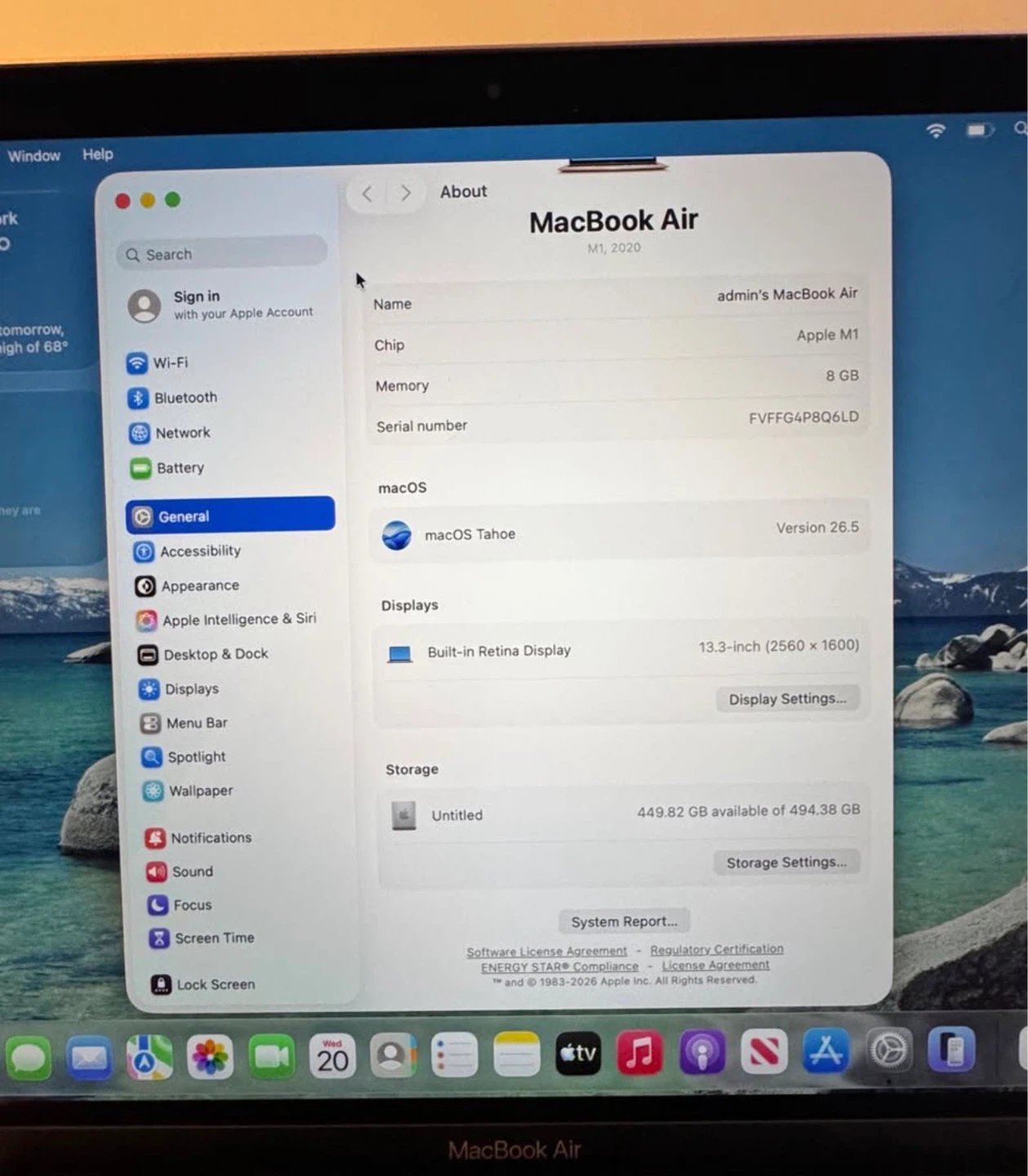
Task: Open Apple TV from the Dock
Action: point(578,1053)
